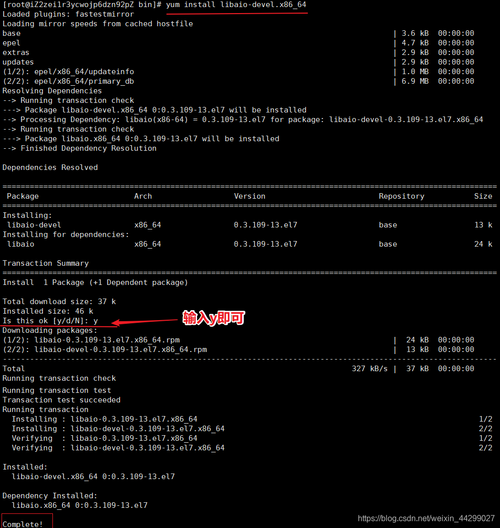This screenshot has height=528, width=500.
Task: Click the libaio-devel rpm download line
Action: pyautogui.click(x=105, y=350)
